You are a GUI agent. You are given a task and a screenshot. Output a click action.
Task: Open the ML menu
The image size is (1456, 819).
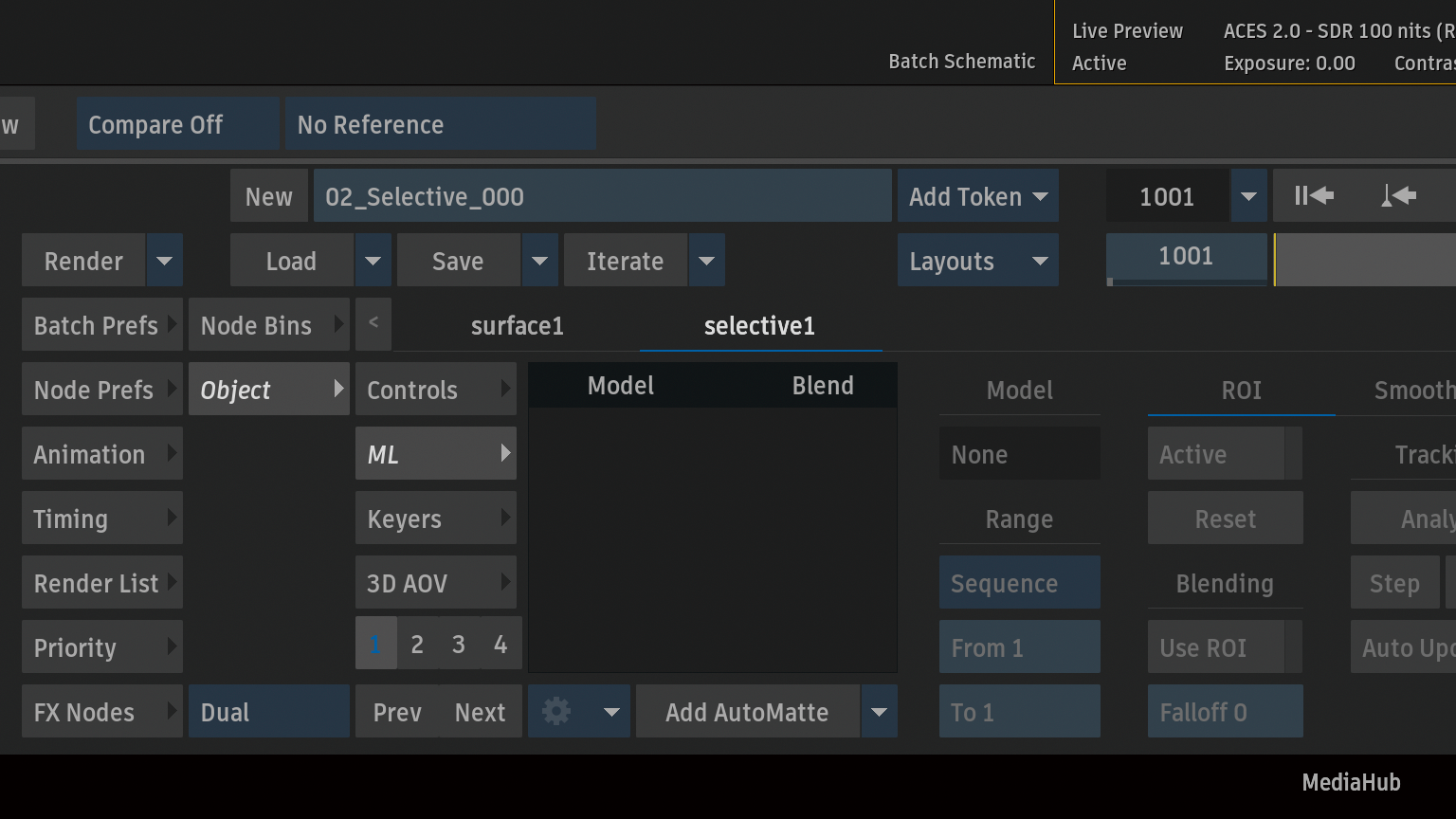pos(436,454)
